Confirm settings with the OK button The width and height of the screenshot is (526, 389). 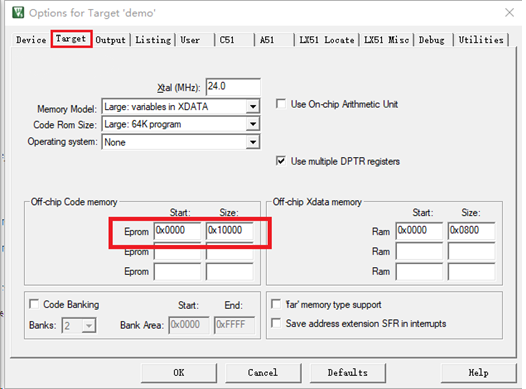[179, 373]
